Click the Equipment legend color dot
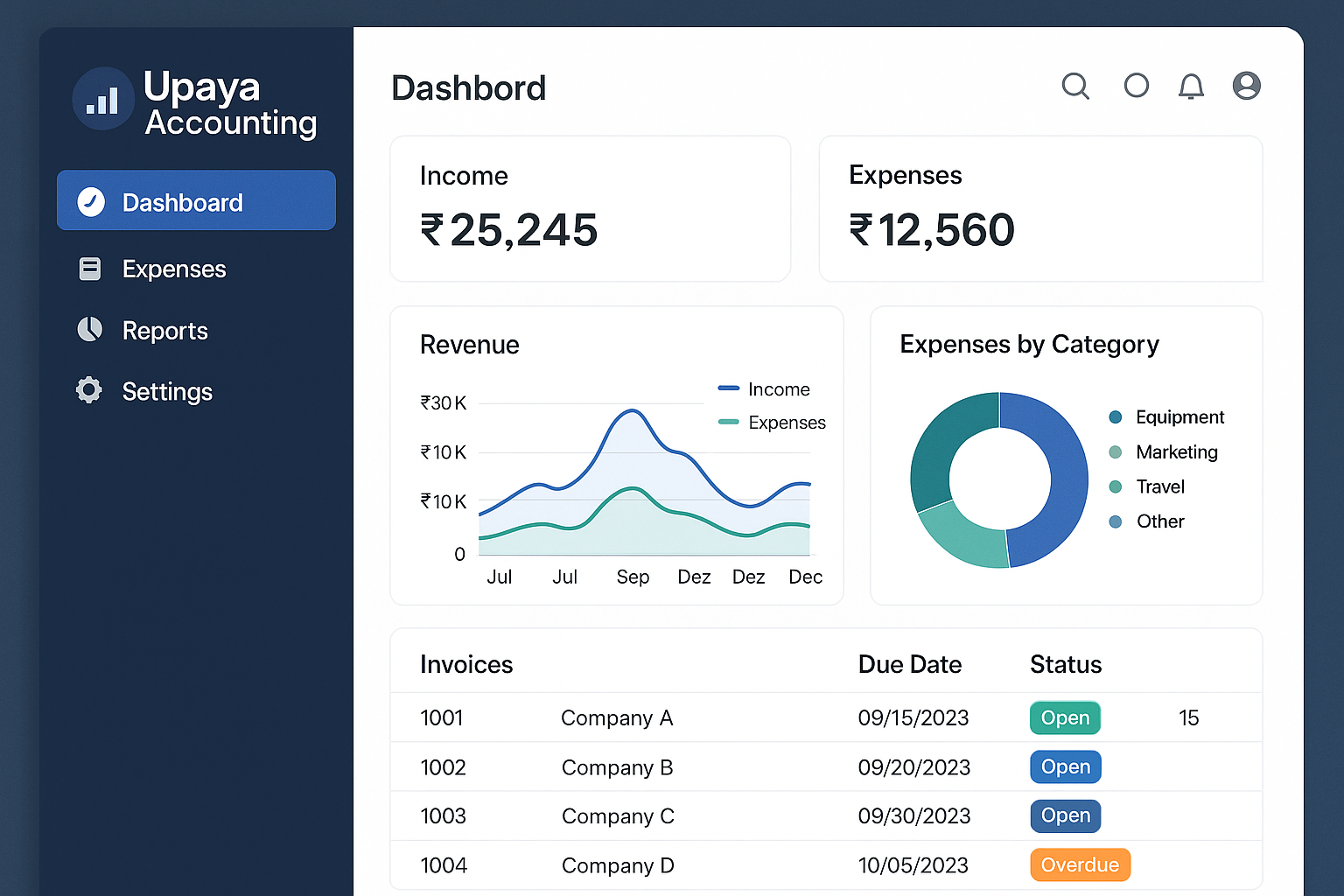 [1115, 417]
